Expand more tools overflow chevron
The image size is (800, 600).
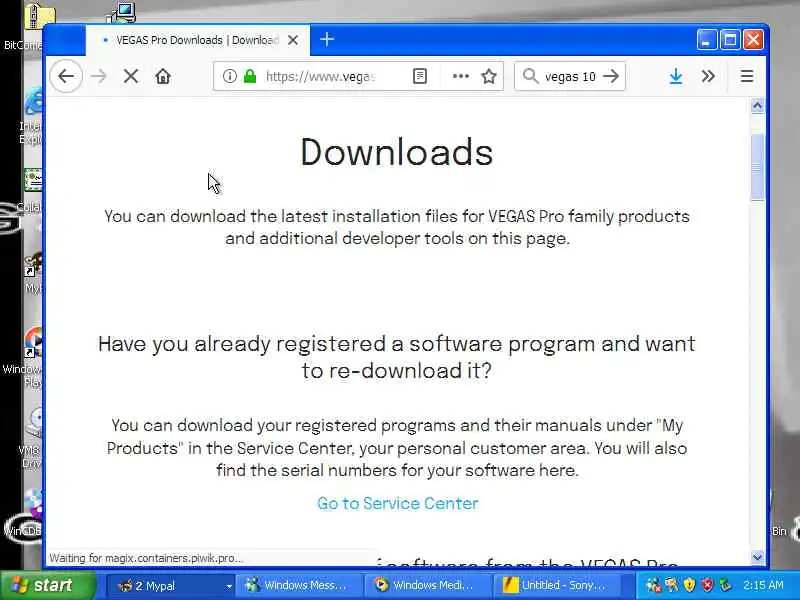(708, 77)
